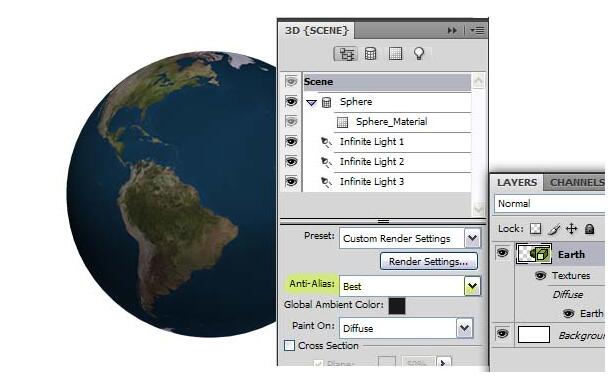This screenshot has height=378, width=613.
Task: Lock all padlock icon in Layers
Action: (590, 229)
